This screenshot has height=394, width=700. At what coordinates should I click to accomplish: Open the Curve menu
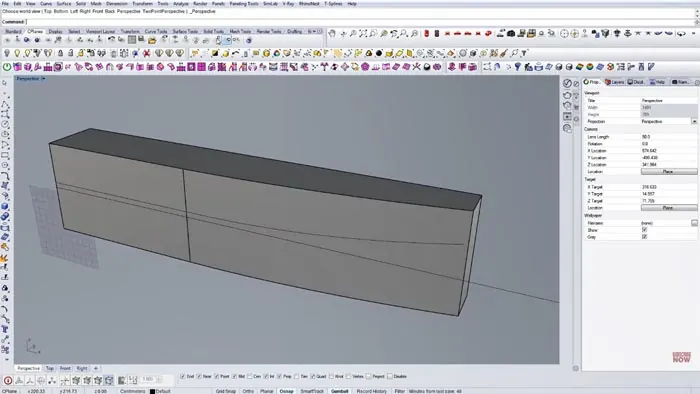[46, 4]
